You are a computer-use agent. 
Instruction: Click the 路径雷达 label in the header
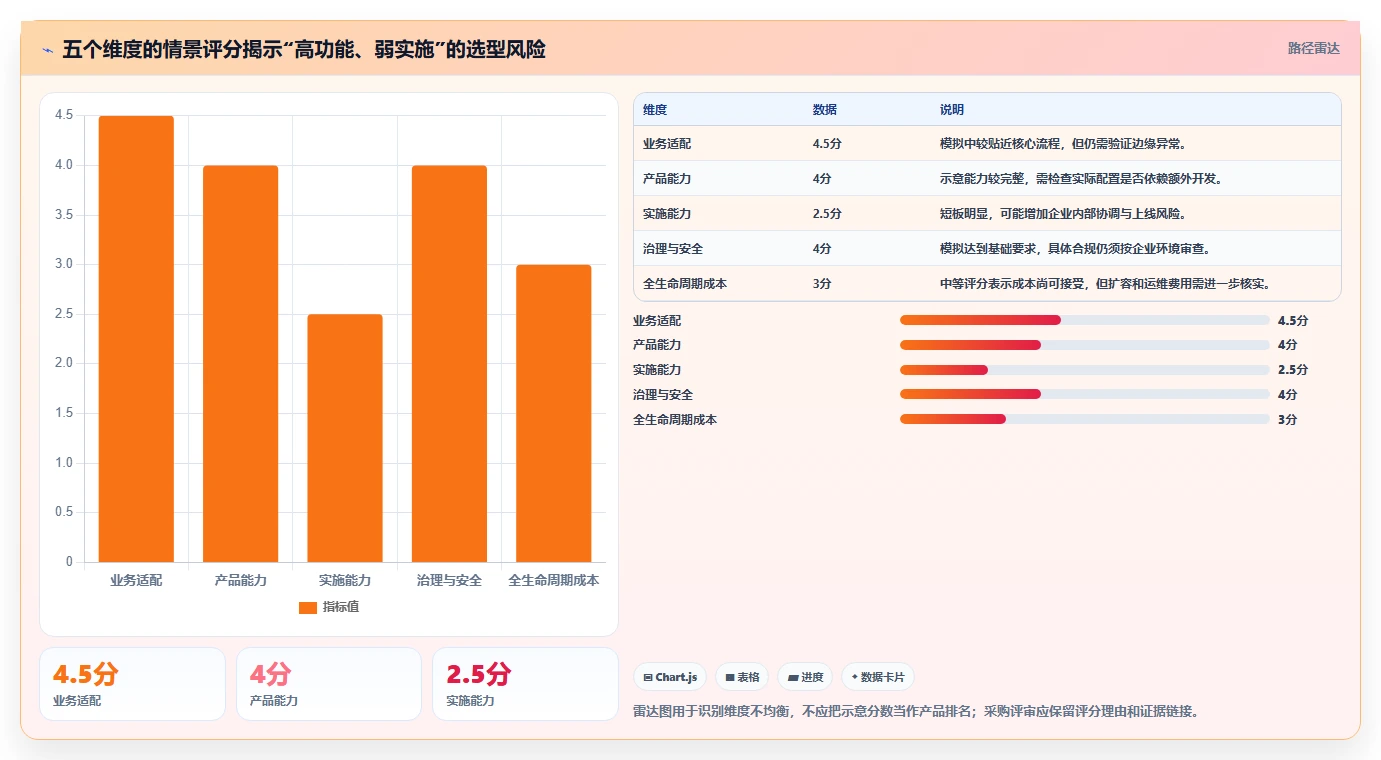(x=1313, y=48)
